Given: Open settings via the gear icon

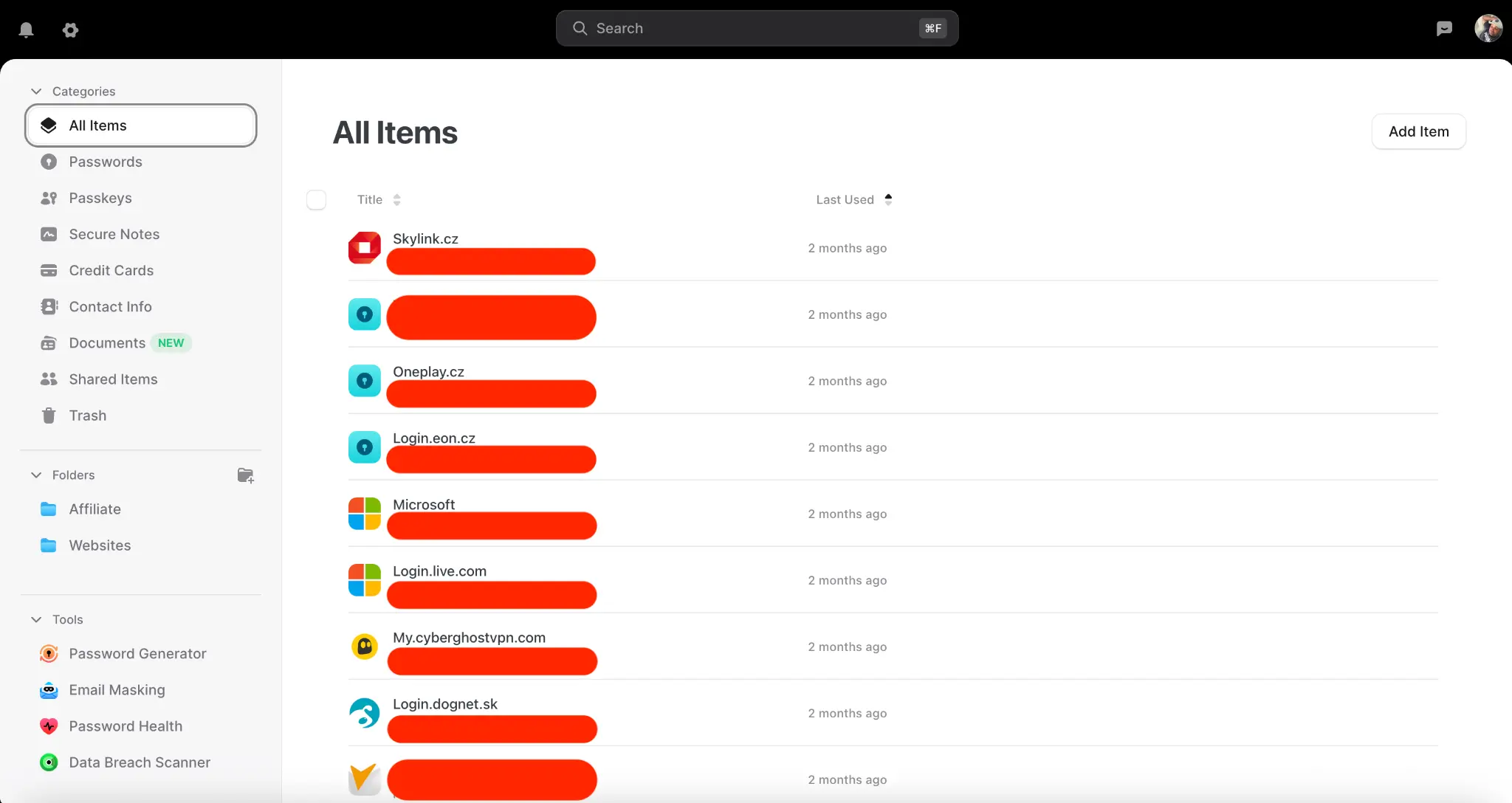Looking at the screenshot, I should click(70, 30).
